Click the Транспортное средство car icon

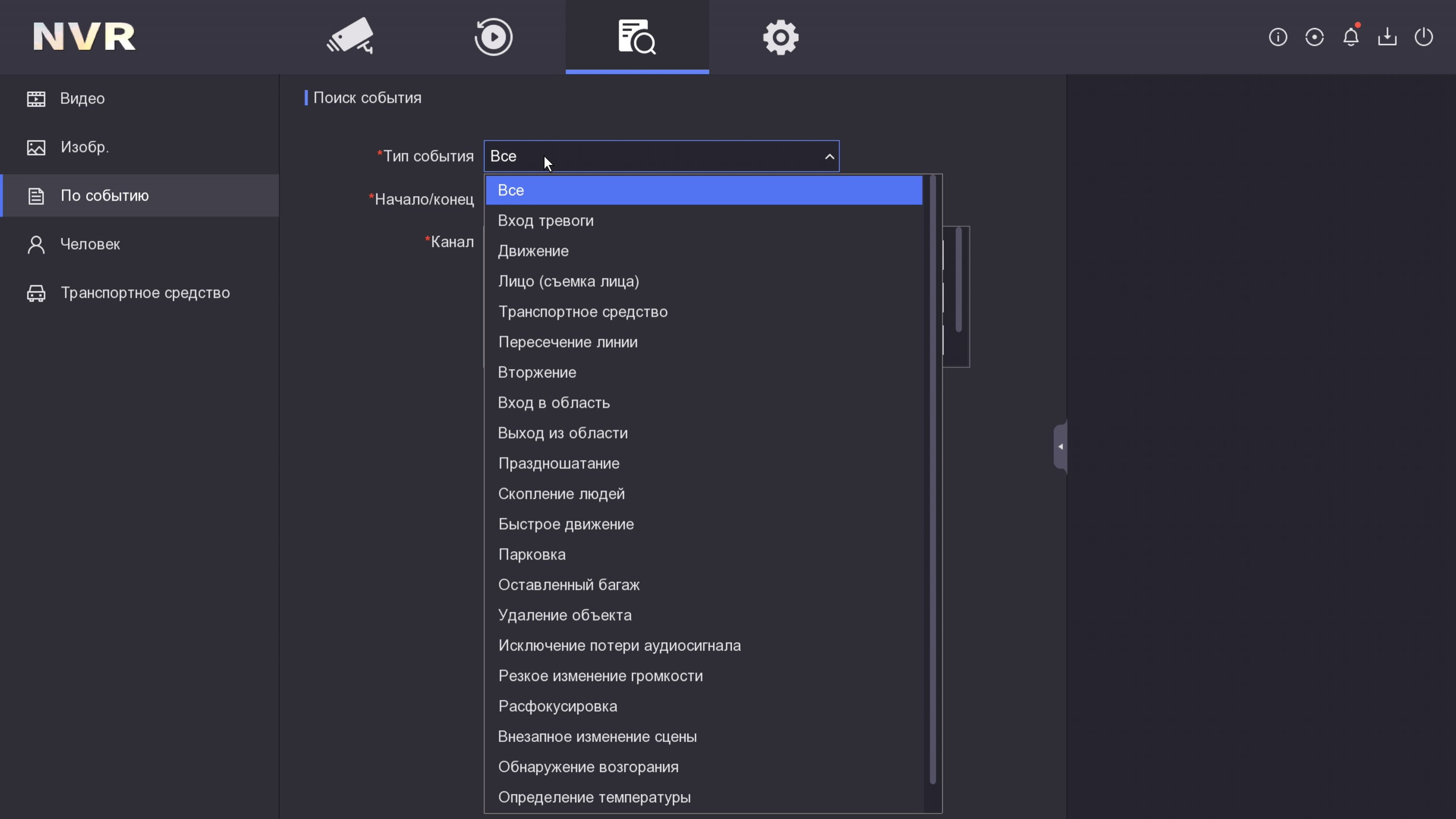pyautogui.click(x=36, y=294)
